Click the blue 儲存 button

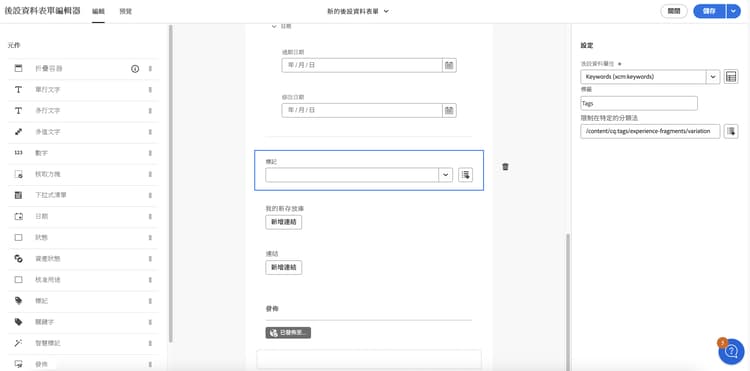pos(709,11)
